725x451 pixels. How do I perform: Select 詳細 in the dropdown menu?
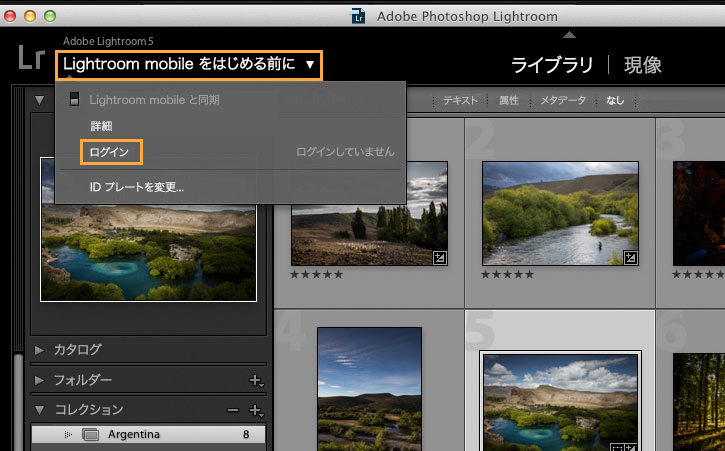tap(101, 126)
